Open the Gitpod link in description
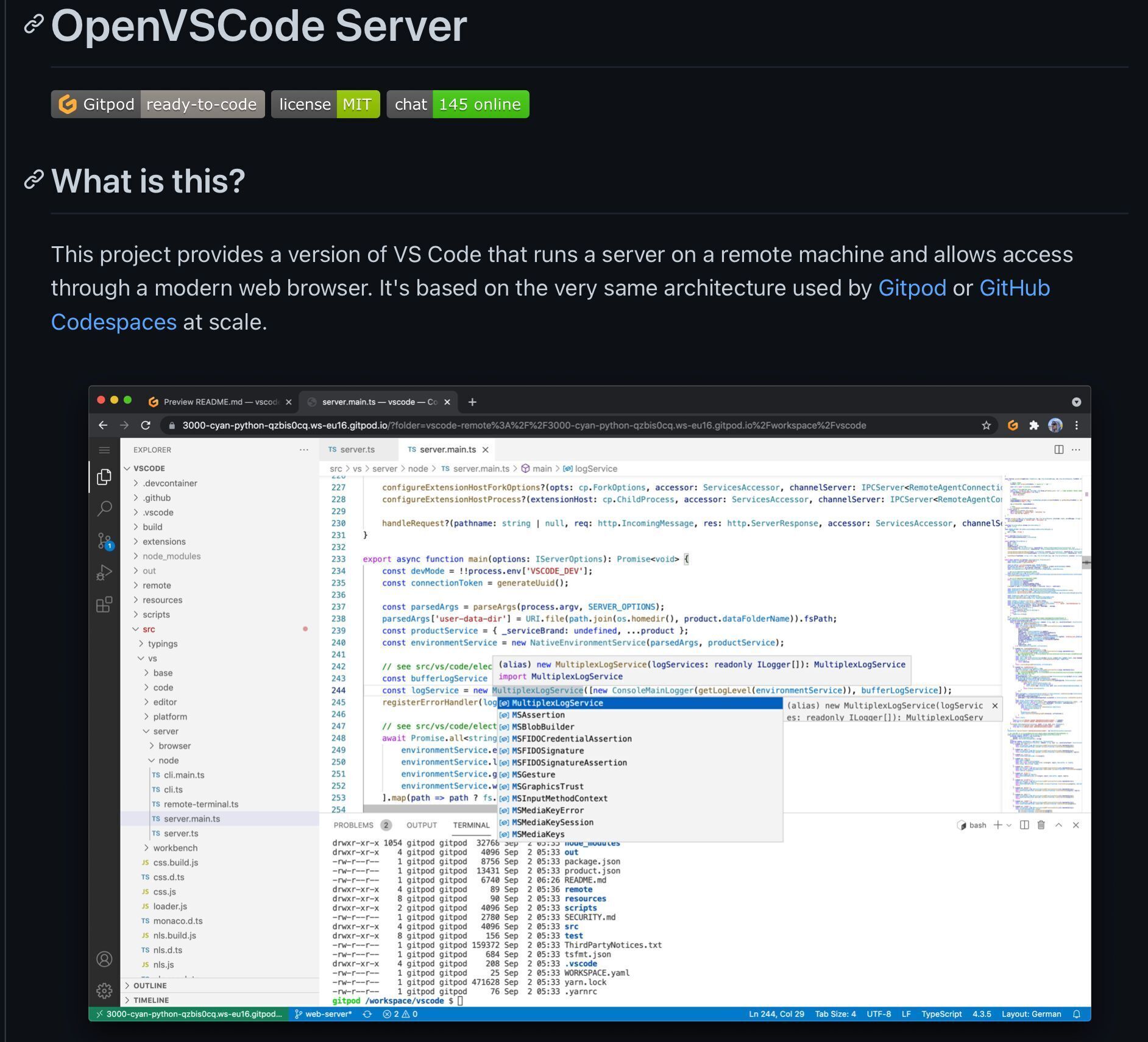The height and width of the screenshot is (1042, 1148). point(912,288)
